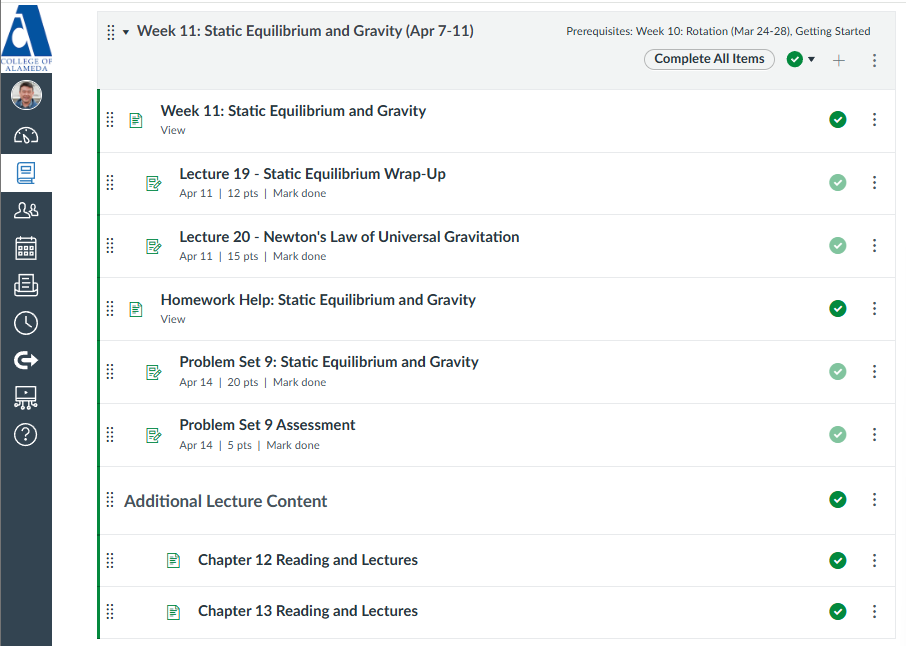Open the Courses book icon
The image size is (906, 646).
[x=26, y=173]
